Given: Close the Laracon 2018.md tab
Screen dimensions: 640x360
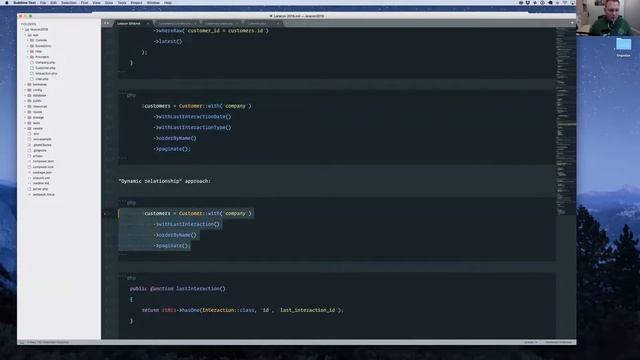Looking at the screenshot, I should point(148,23).
